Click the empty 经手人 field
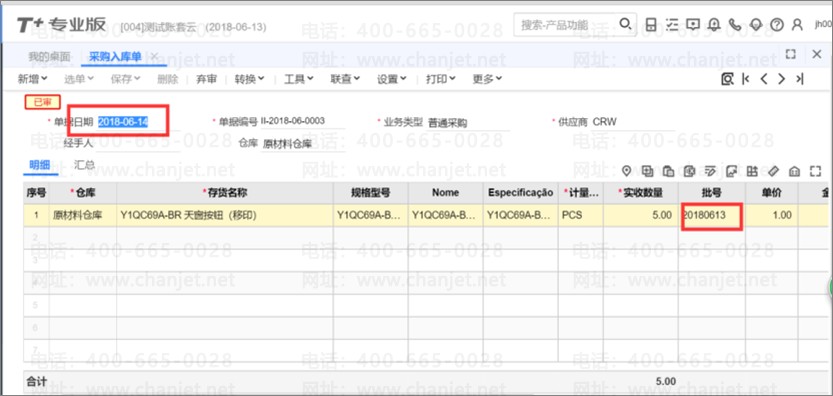 [x=137, y=143]
